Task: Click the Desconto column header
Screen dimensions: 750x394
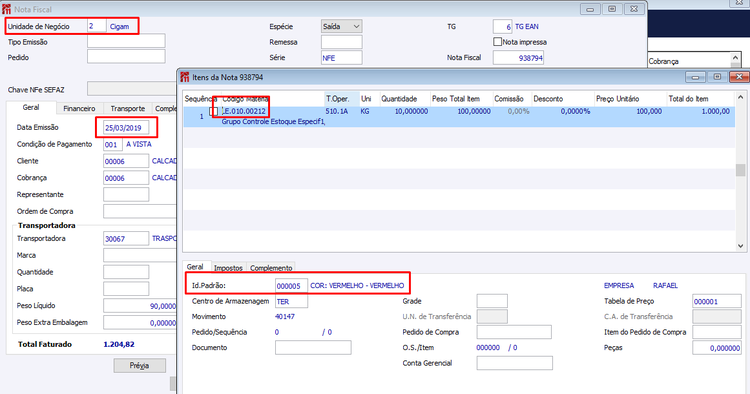Action: pos(562,98)
